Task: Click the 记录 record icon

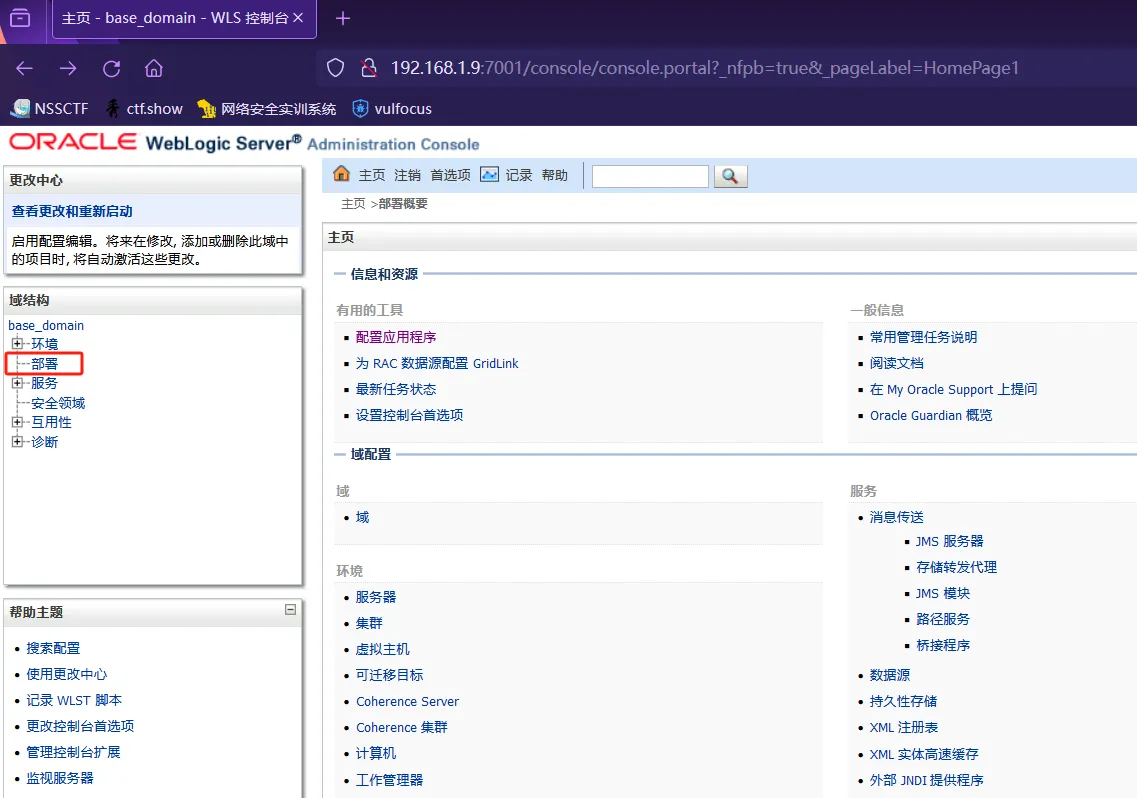Action: point(489,175)
